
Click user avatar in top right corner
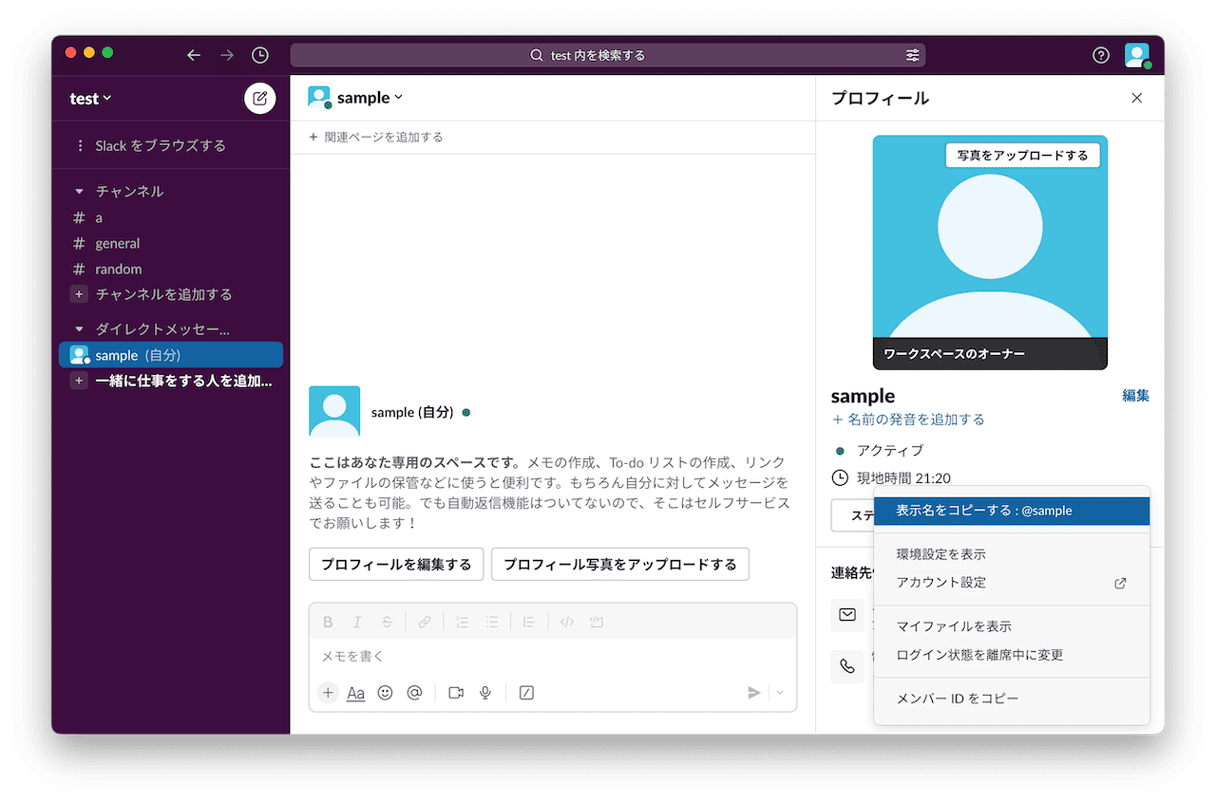pyautogui.click(x=1137, y=55)
